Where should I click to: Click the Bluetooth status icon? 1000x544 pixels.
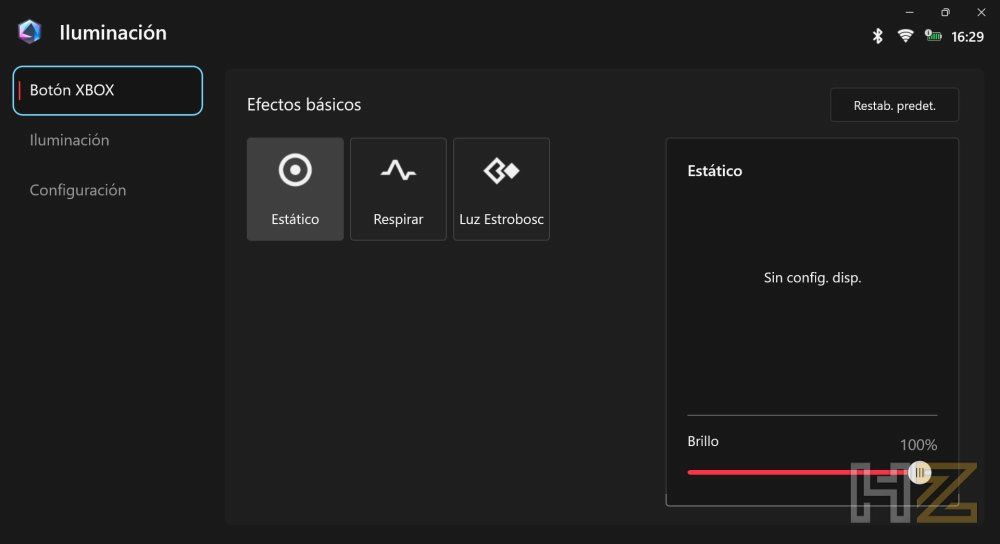878,36
